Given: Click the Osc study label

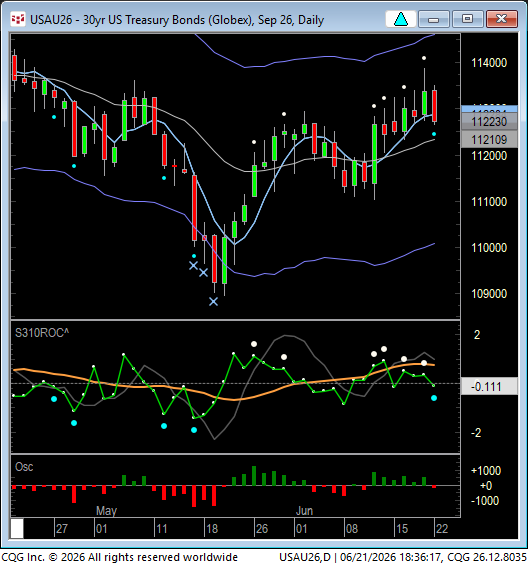Looking at the screenshot, I should point(24,467).
